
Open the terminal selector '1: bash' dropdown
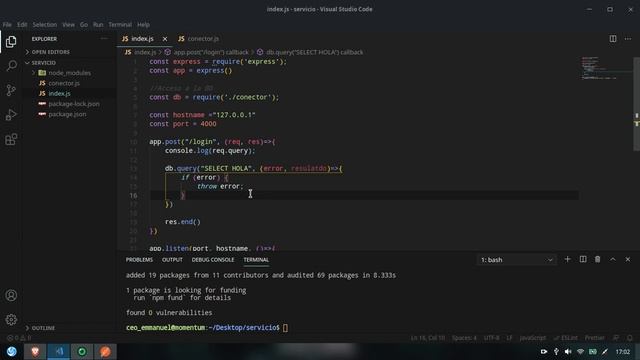(x=516, y=260)
